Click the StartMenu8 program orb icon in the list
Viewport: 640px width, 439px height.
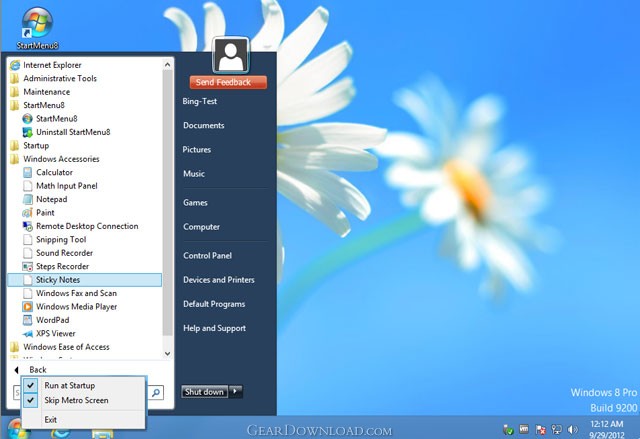(x=28, y=119)
